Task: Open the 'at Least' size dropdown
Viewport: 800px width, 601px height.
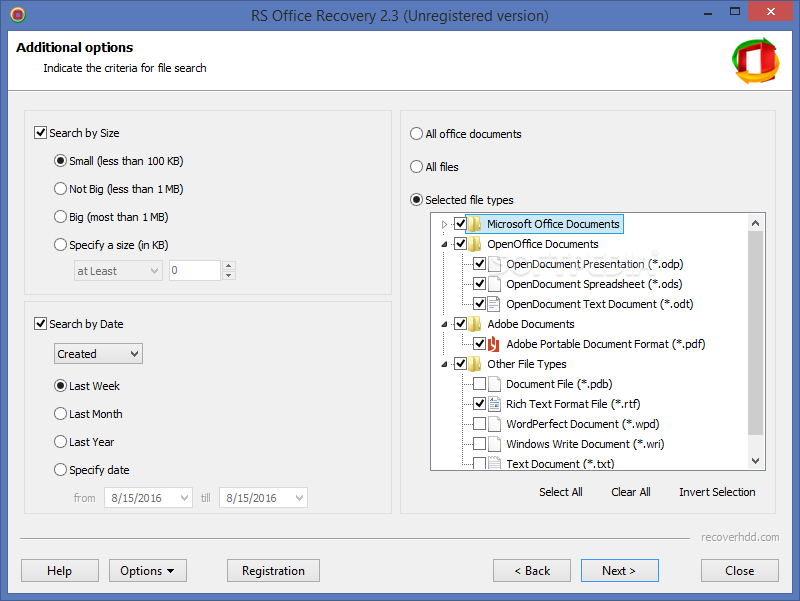Action: 118,271
